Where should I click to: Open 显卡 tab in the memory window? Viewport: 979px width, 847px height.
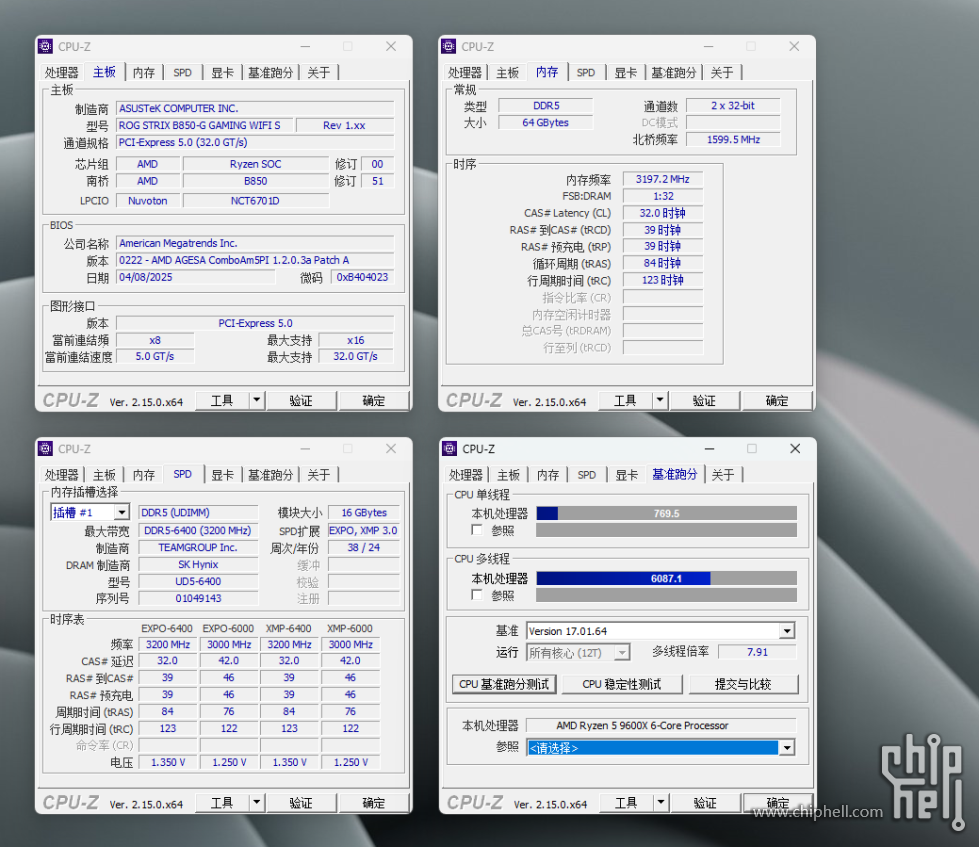click(625, 72)
